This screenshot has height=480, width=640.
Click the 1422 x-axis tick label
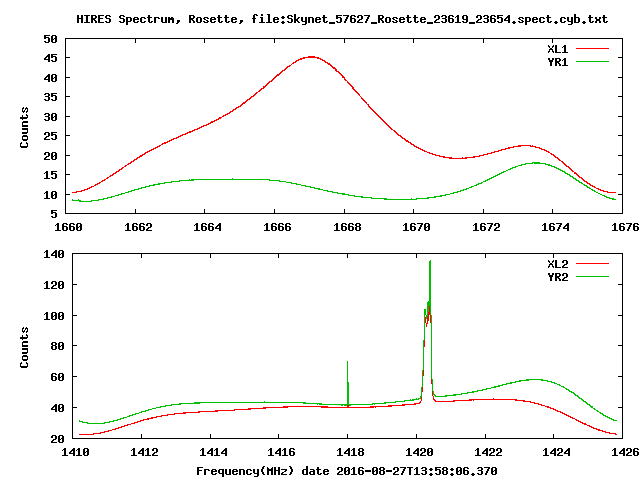pyautogui.click(x=488, y=452)
